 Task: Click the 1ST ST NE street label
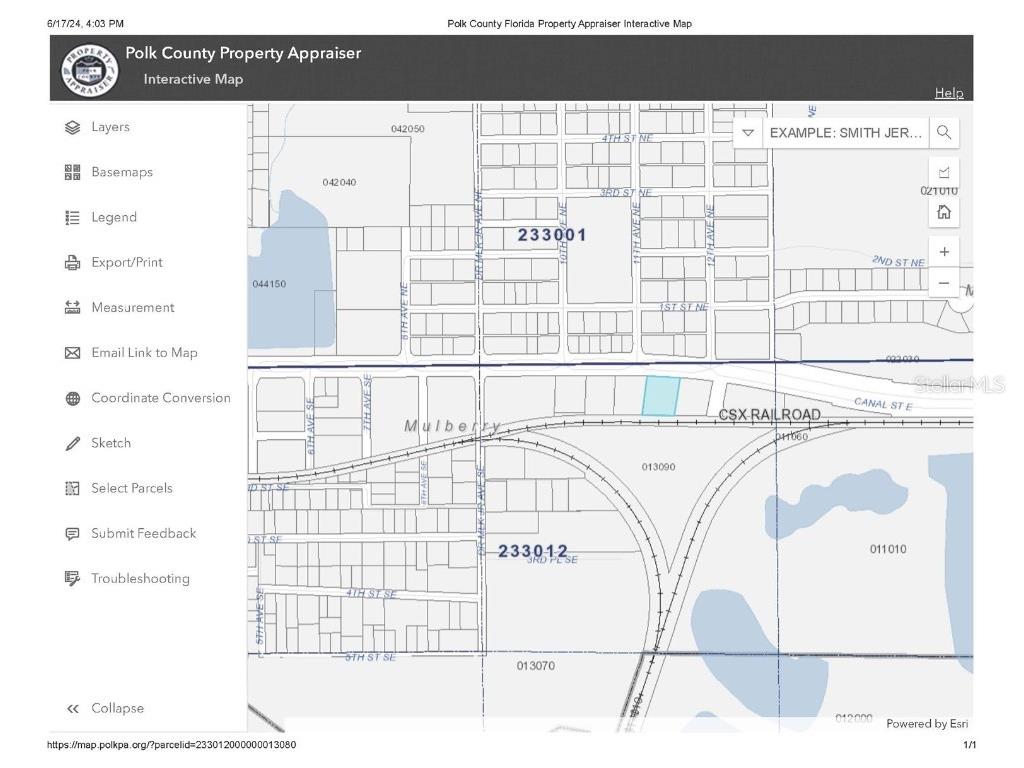pos(683,307)
